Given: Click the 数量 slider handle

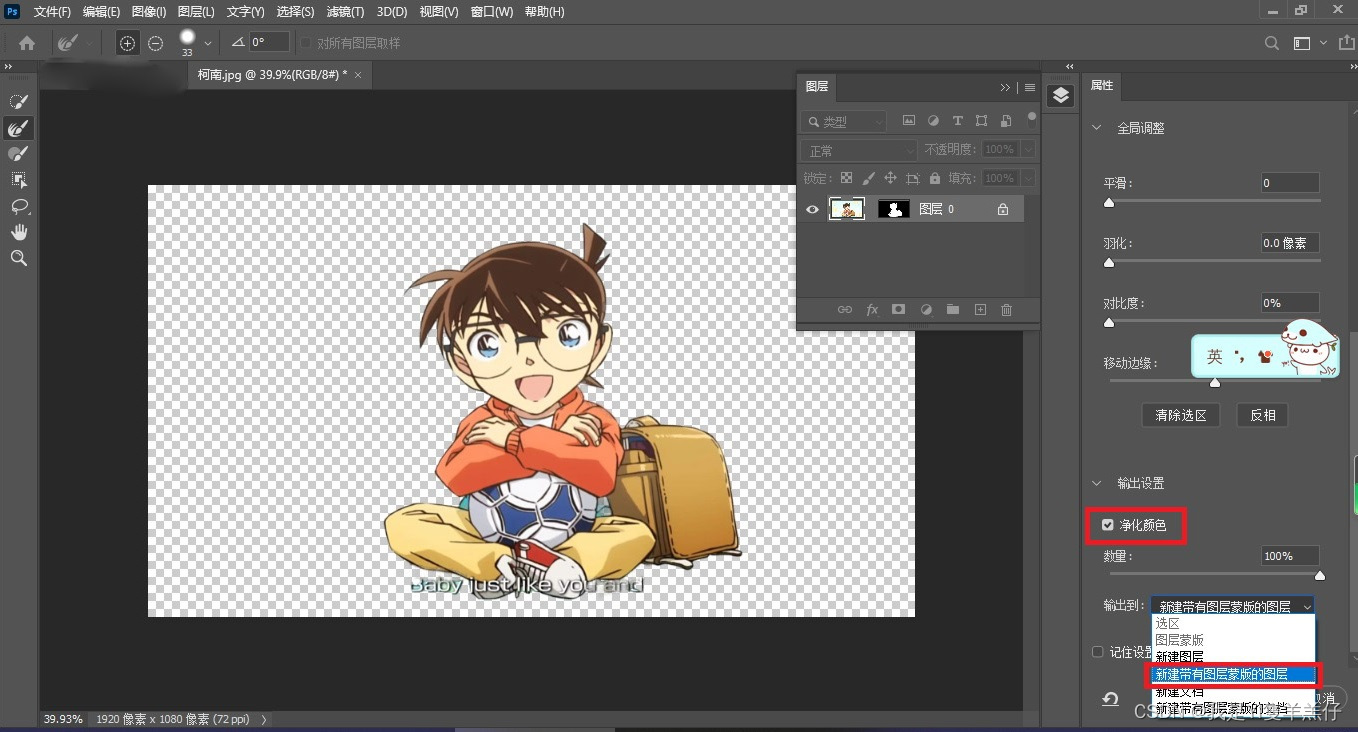Looking at the screenshot, I should click(x=1320, y=575).
